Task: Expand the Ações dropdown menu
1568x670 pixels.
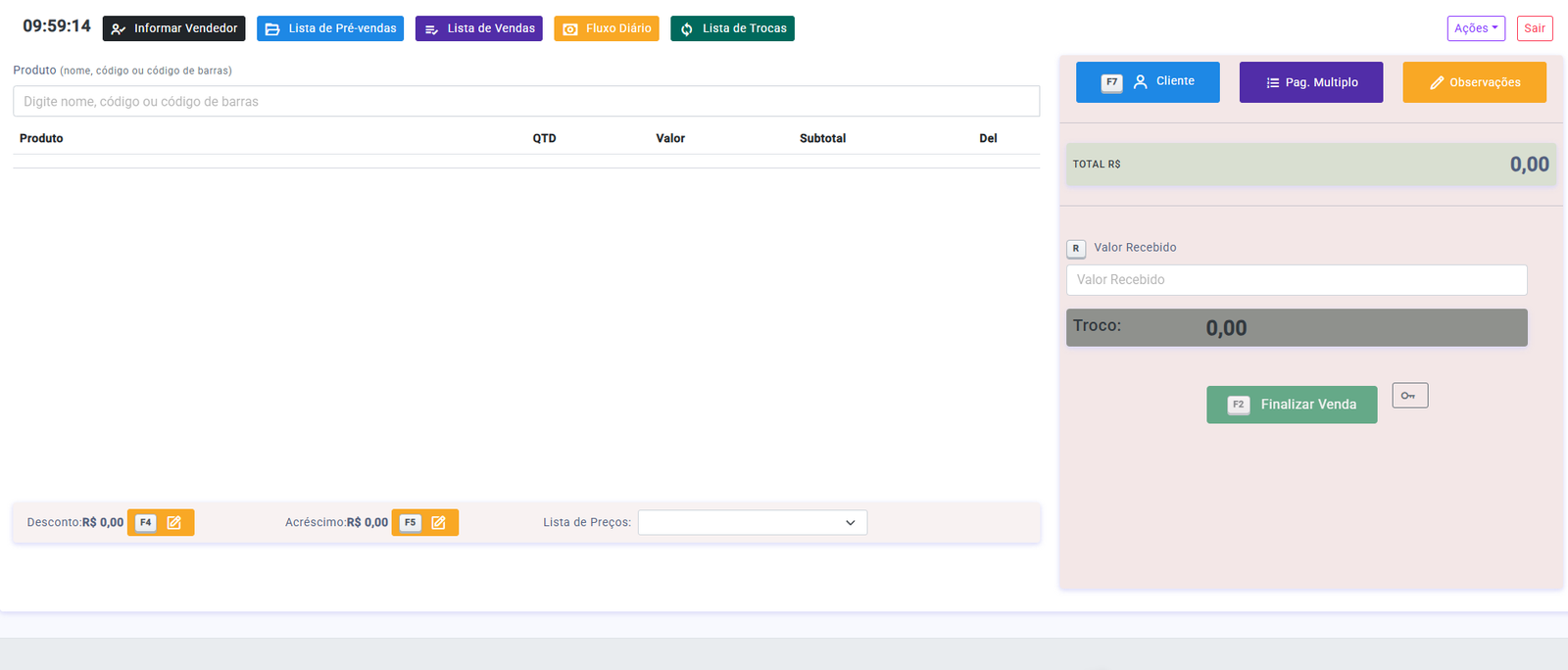Action: (x=1475, y=28)
